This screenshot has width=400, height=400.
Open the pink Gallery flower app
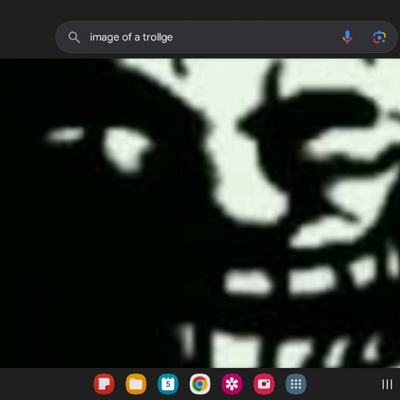click(x=232, y=384)
